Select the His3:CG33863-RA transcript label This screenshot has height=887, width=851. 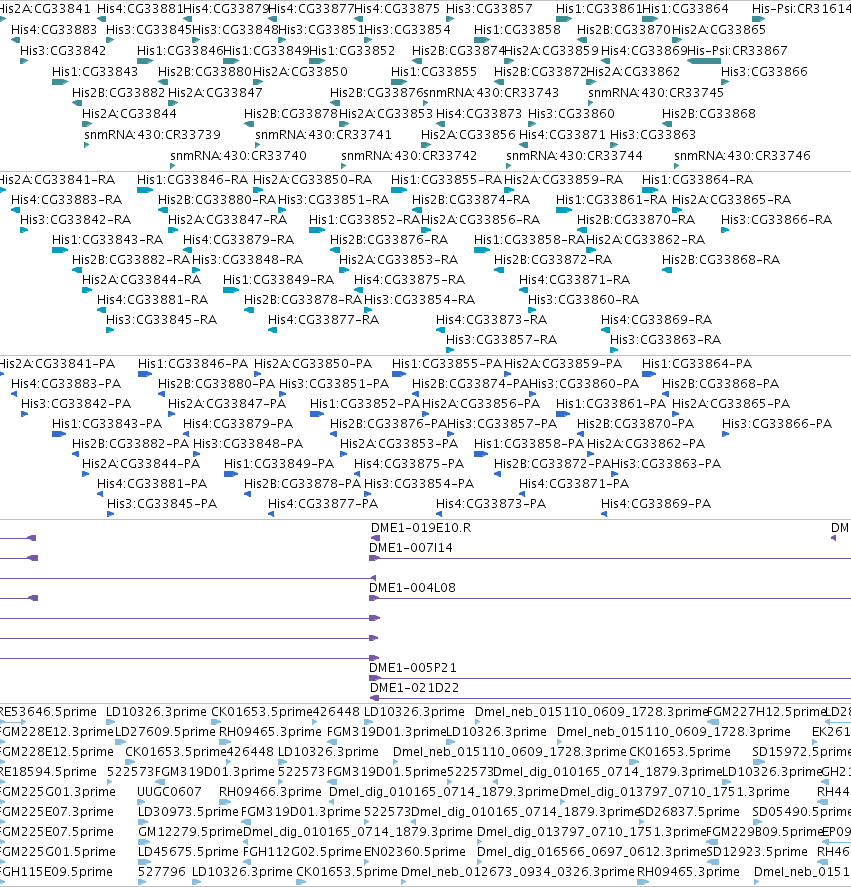click(x=665, y=340)
